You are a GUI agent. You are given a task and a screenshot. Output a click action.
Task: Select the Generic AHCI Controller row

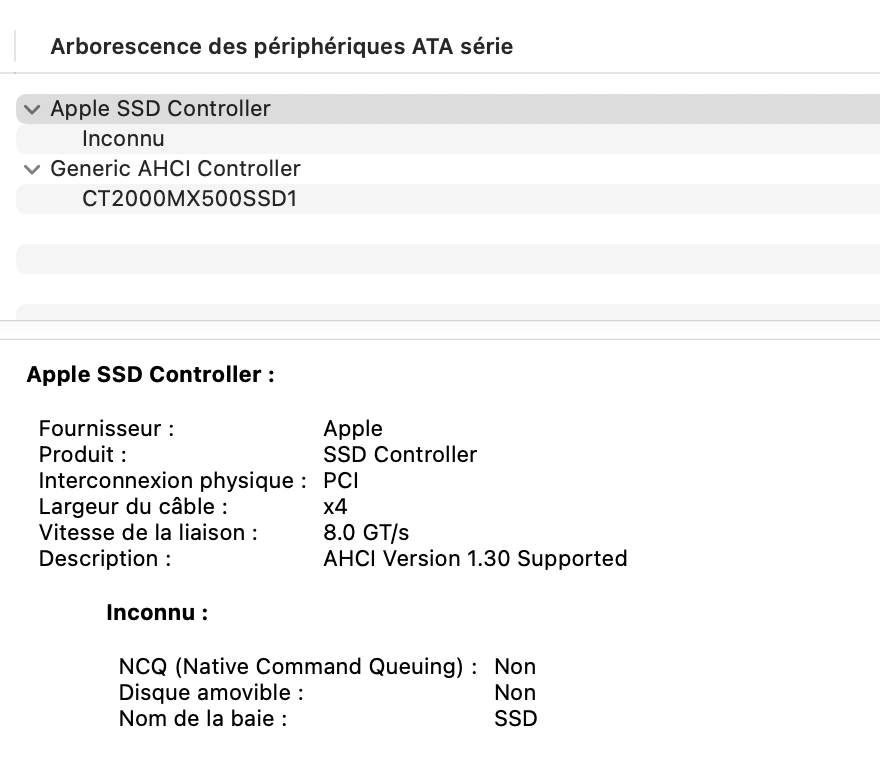175,169
